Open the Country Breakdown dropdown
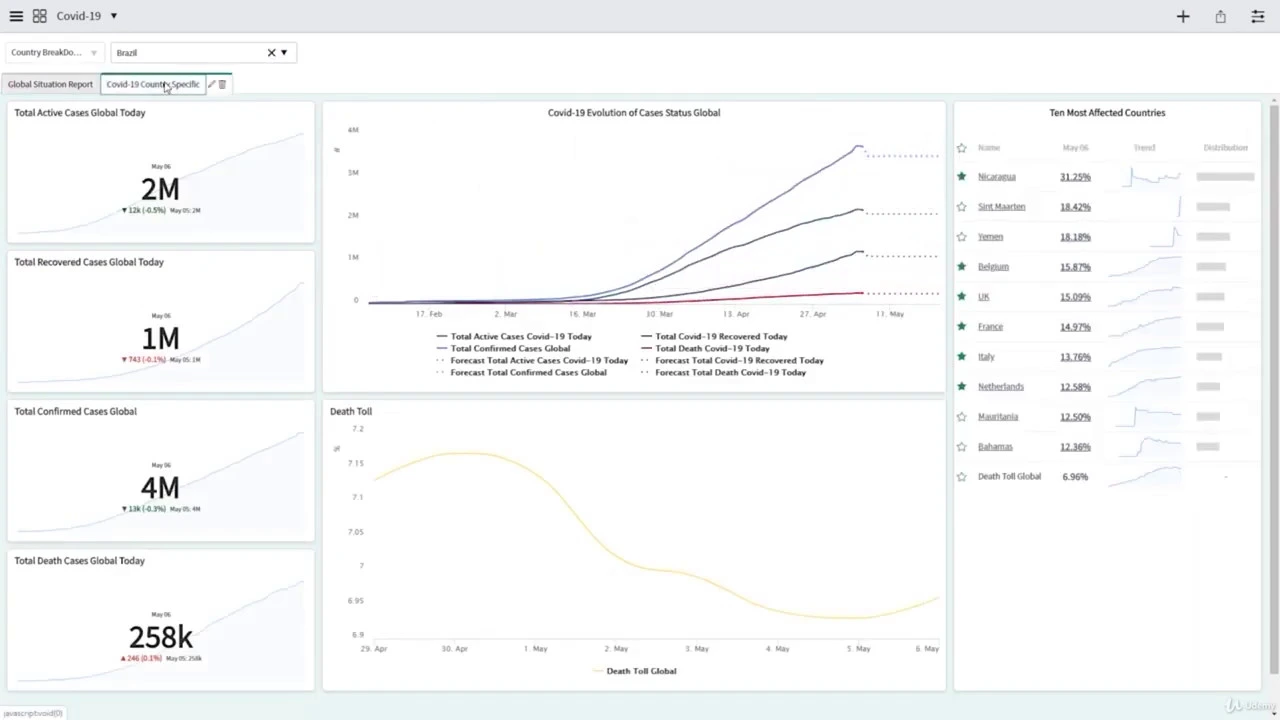The width and height of the screenshot is (1280, 720). (54, 52)
